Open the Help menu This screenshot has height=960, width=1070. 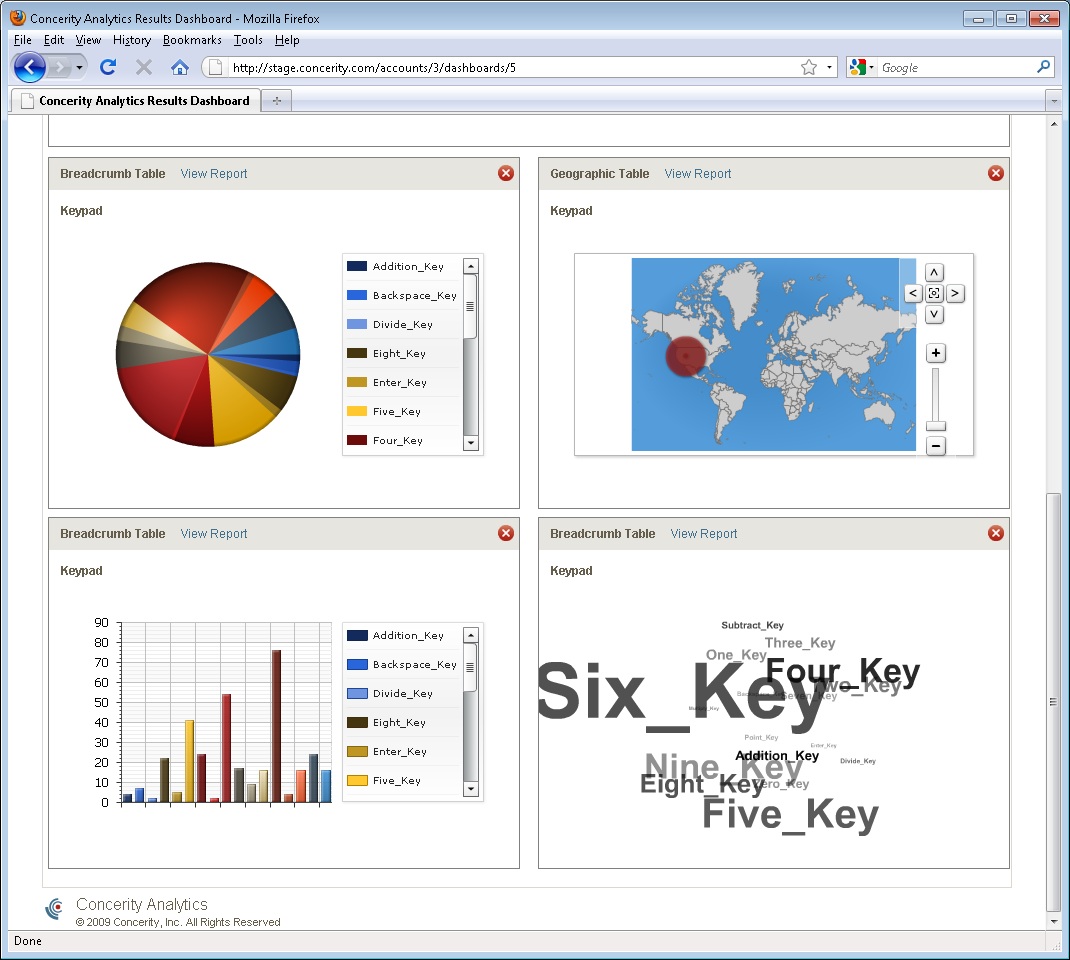[x=287, y=40]
